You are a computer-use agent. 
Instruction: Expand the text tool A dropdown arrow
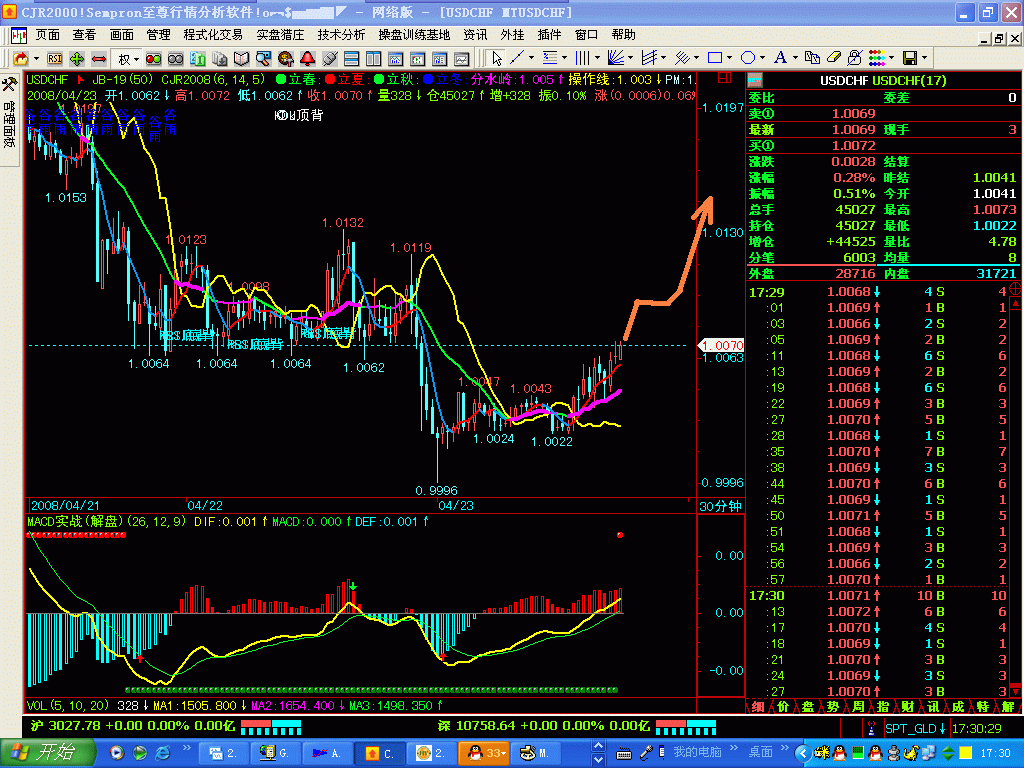pyautogui.click(x=796, y=58)
